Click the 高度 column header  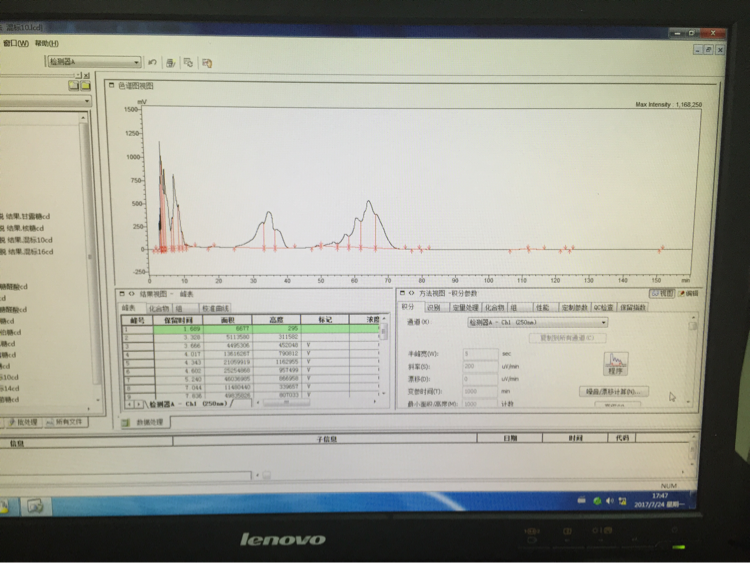click(x=276, y=320)
